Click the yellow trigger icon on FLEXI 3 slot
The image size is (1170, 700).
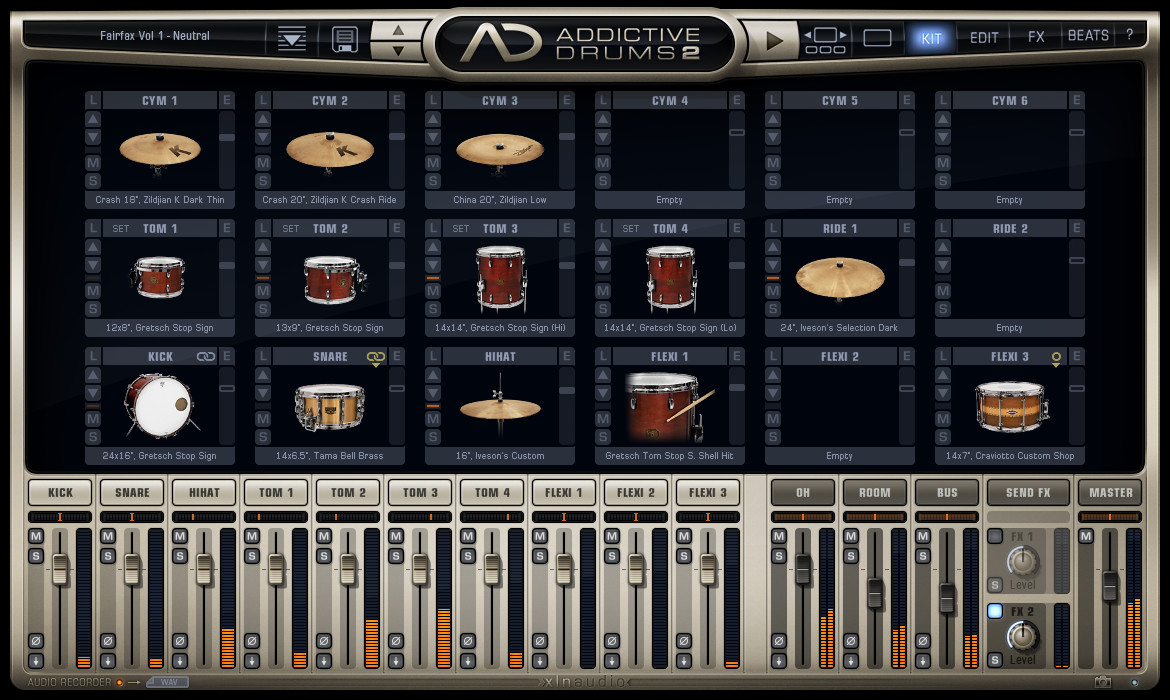click(x=1056, y=359)
